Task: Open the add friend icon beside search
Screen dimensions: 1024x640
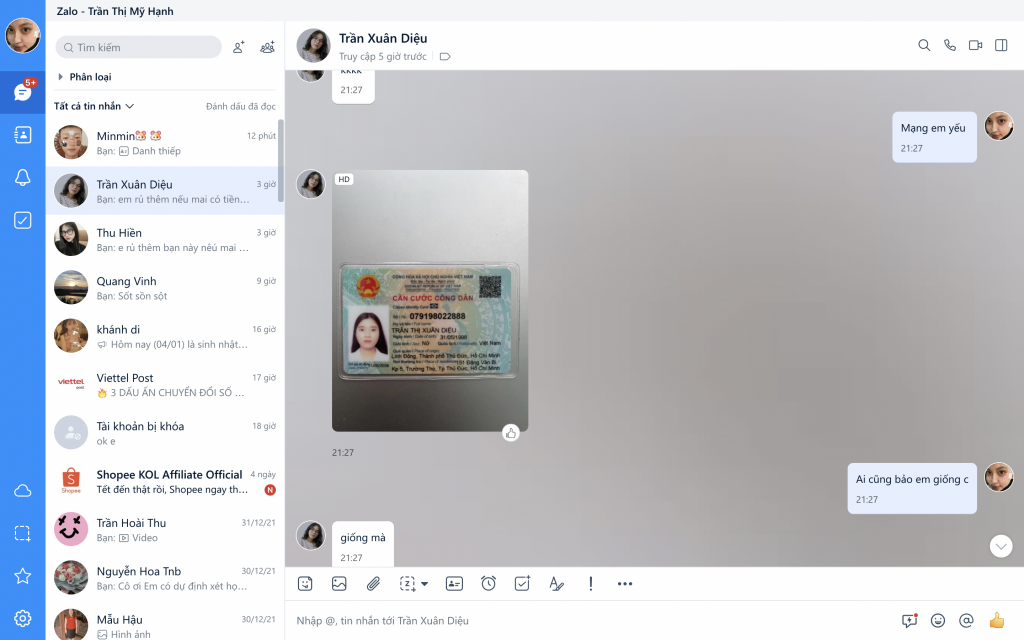Action: coord(238,47)
